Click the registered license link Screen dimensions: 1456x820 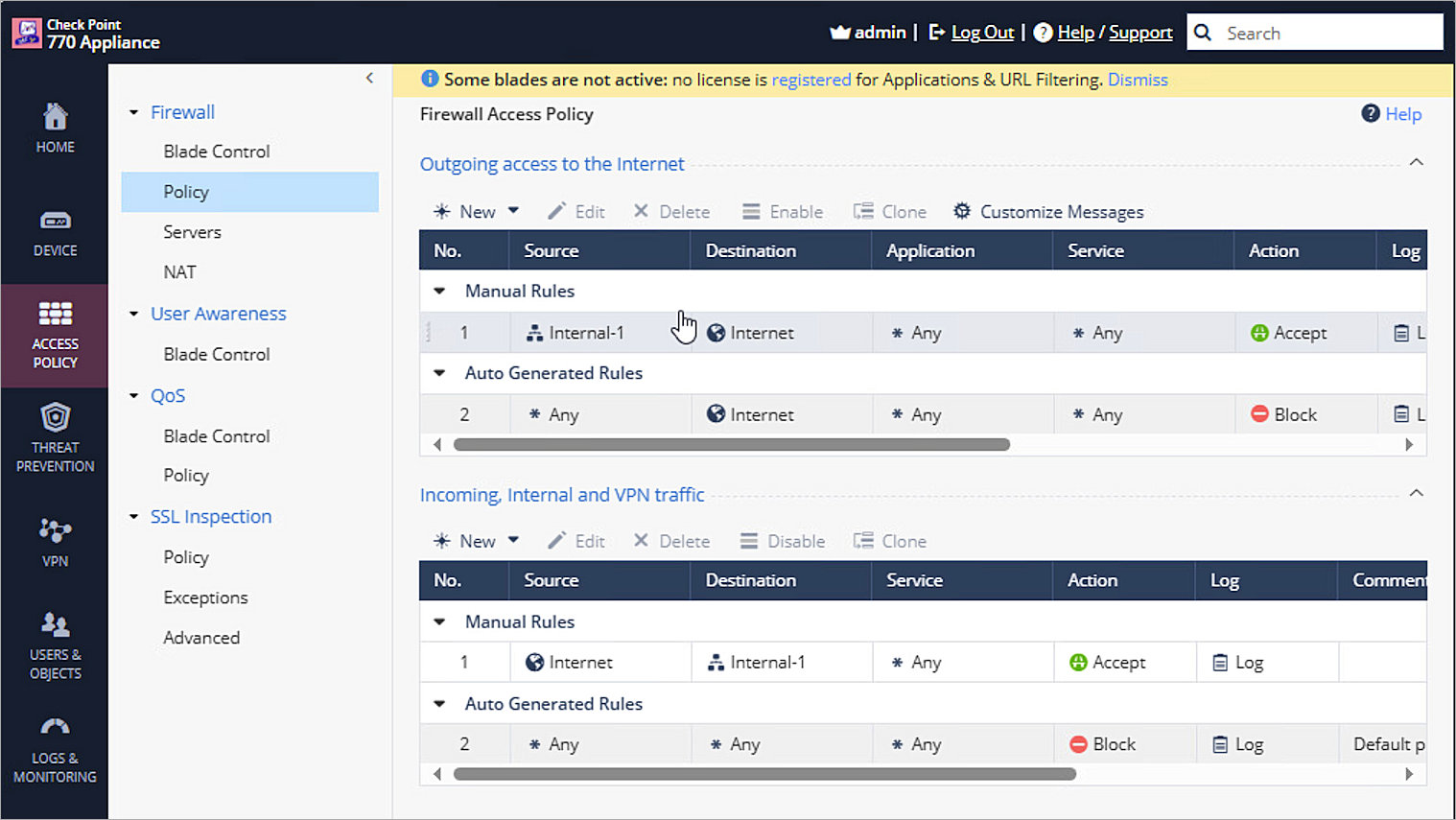pos(811,80)
